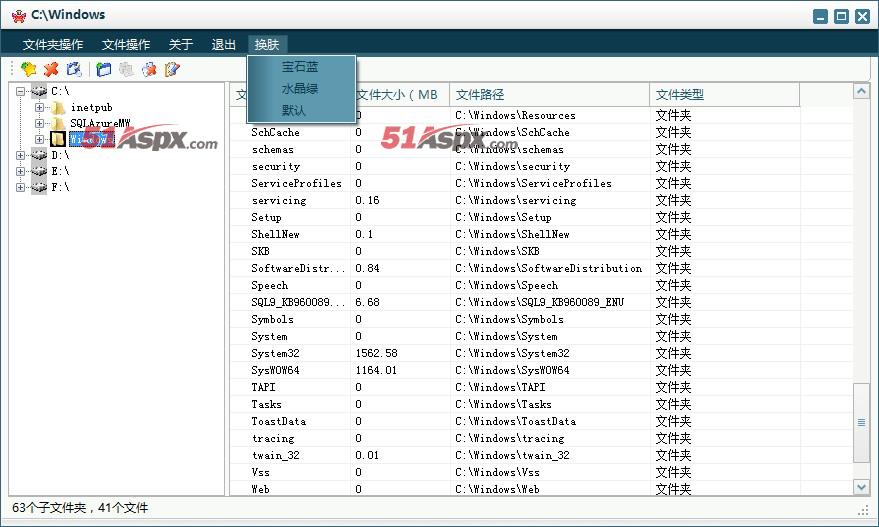Click the delete-file icon with red X
This screenshot has height=527, width=879.
click(x=149, y=69)
